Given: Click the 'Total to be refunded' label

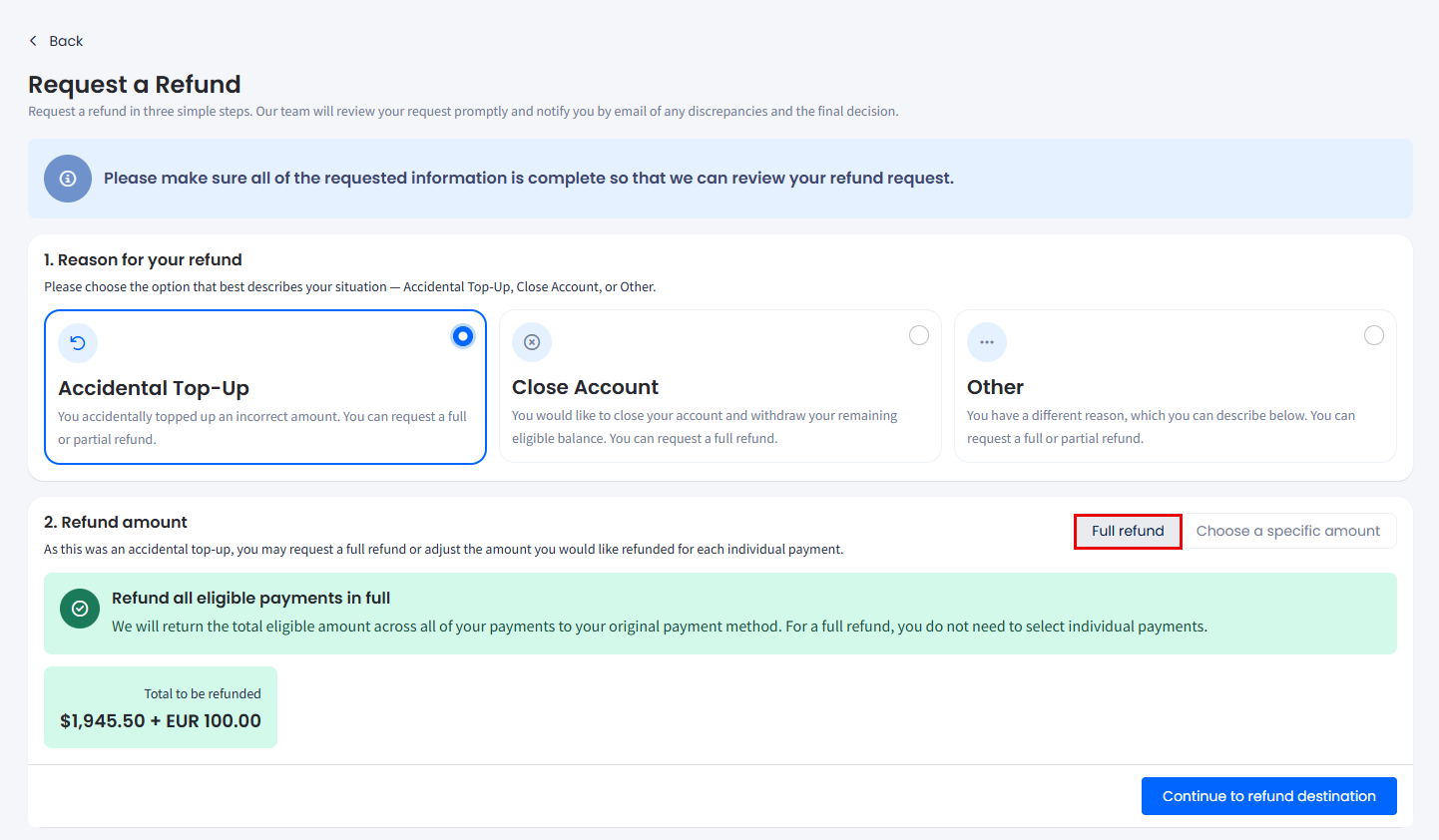Looking at the screenshot, I should 203,694.
